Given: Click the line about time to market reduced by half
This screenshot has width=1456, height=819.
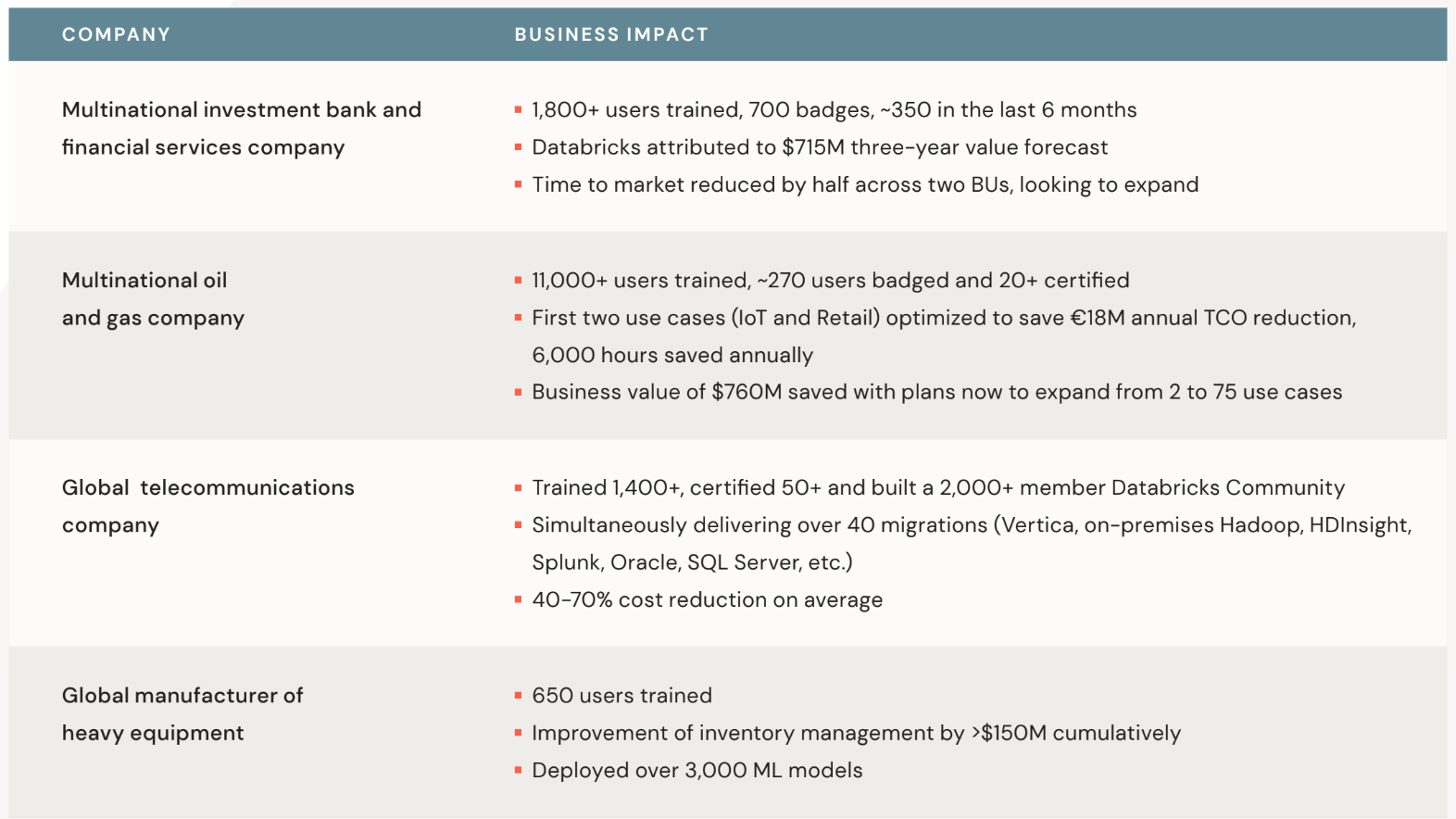Looking at the screenshot, I should (864, 184).
